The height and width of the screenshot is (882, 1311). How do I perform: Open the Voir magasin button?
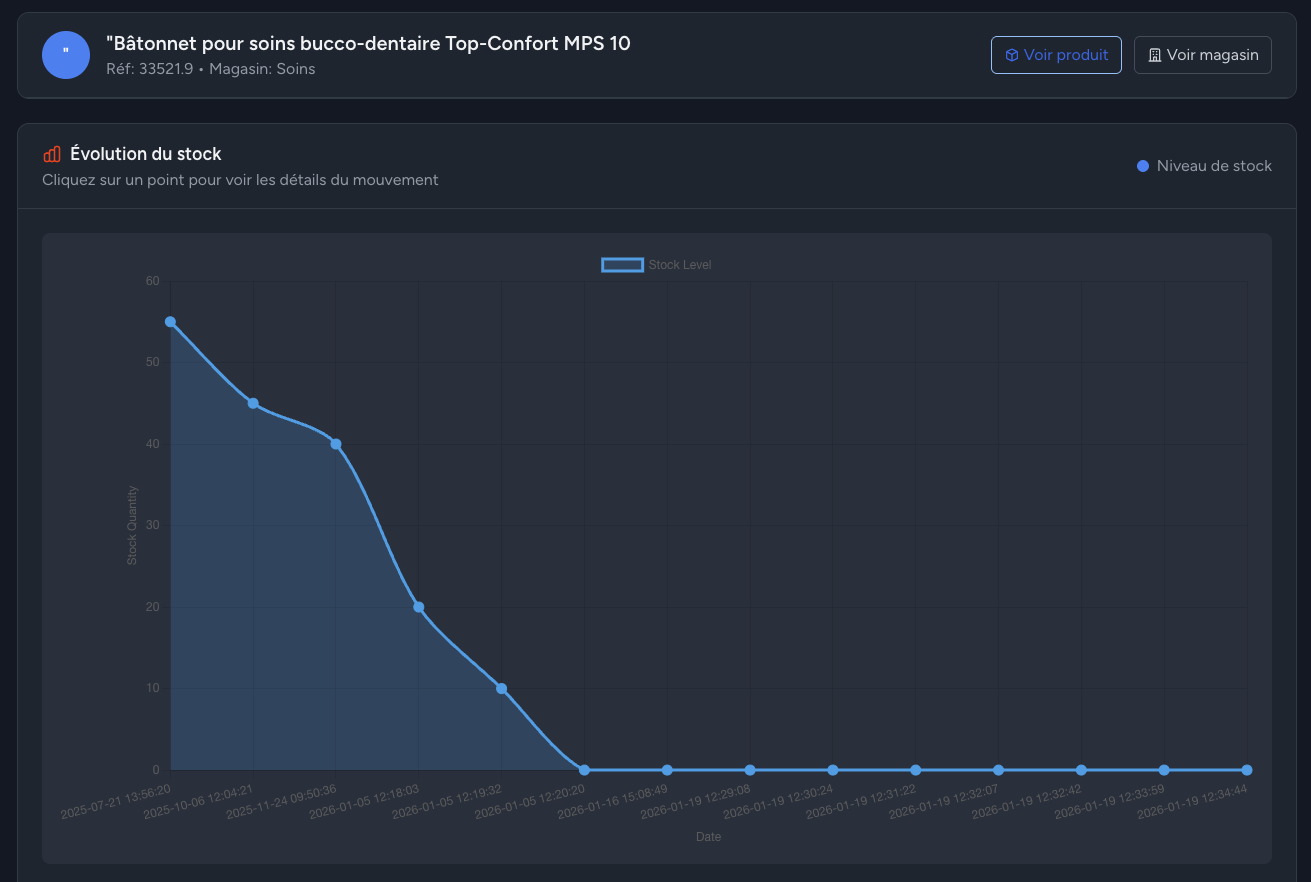point(1202,55)
